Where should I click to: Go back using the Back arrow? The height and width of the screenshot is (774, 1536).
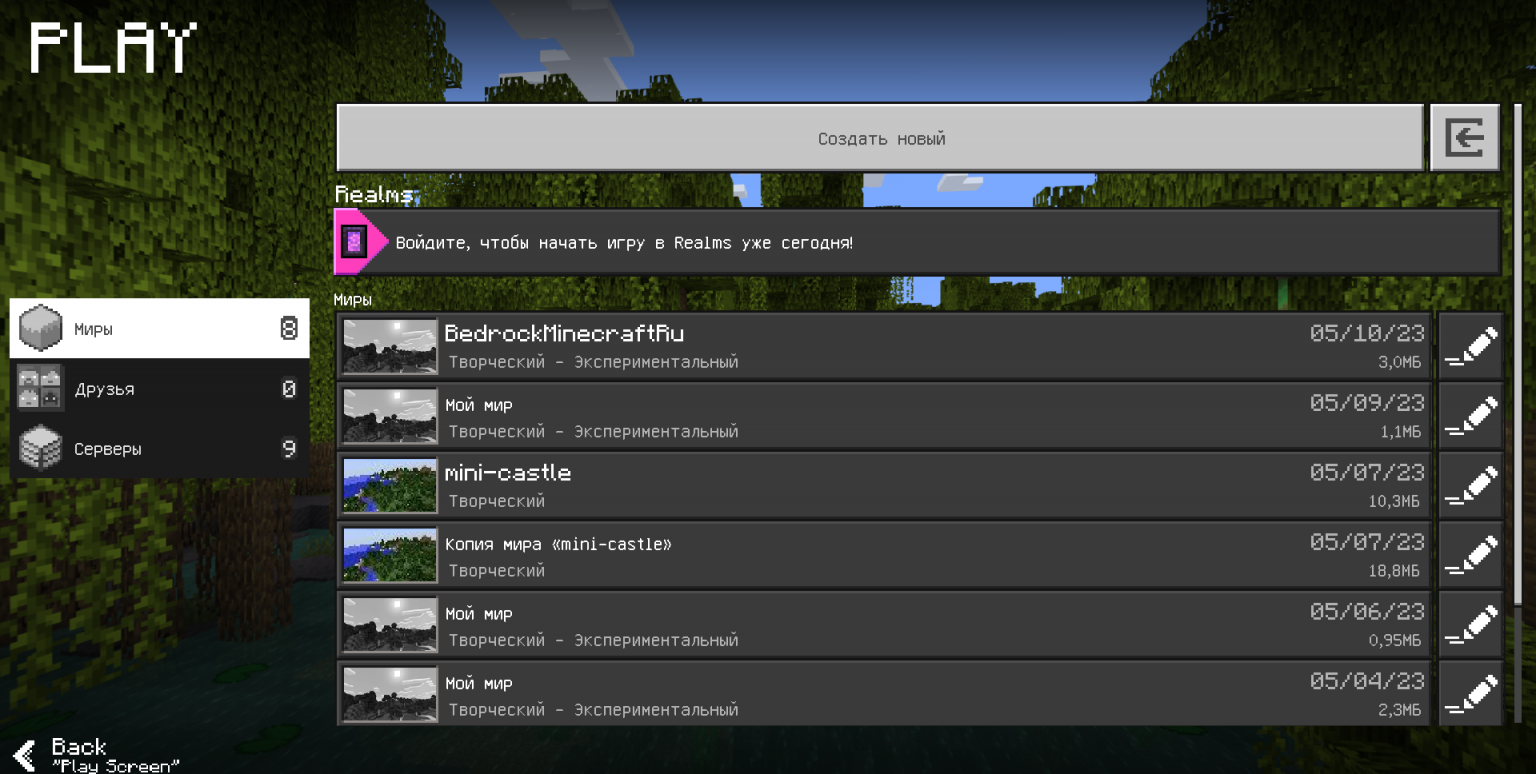tap(24, 754)
